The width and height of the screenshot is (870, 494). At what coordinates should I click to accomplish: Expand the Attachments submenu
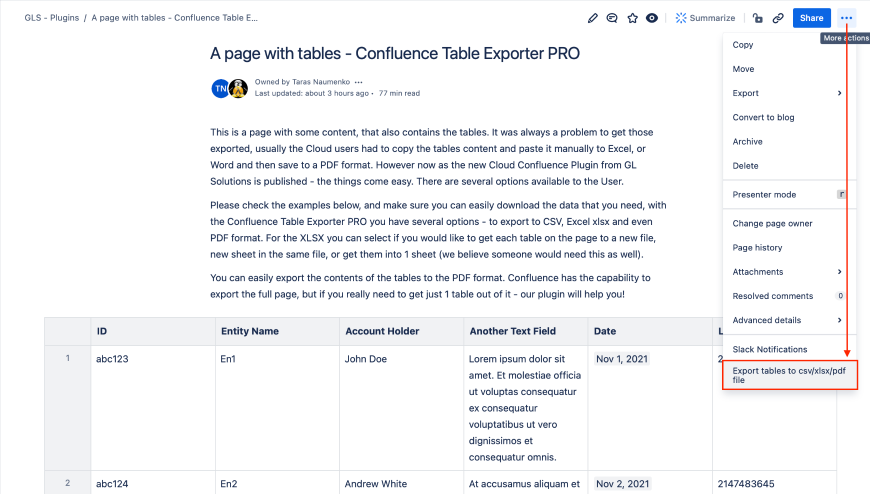pyautogui.click(x=788, y=272)
